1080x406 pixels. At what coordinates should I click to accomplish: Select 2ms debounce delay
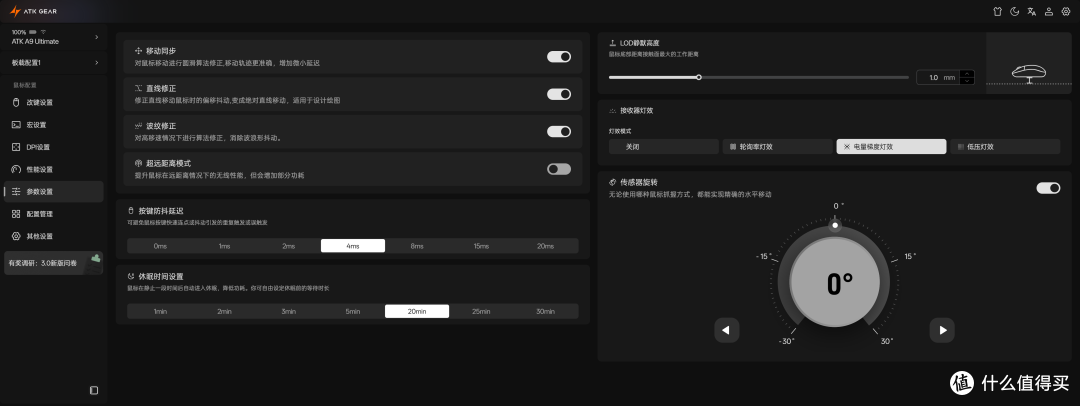pos(289,246)
